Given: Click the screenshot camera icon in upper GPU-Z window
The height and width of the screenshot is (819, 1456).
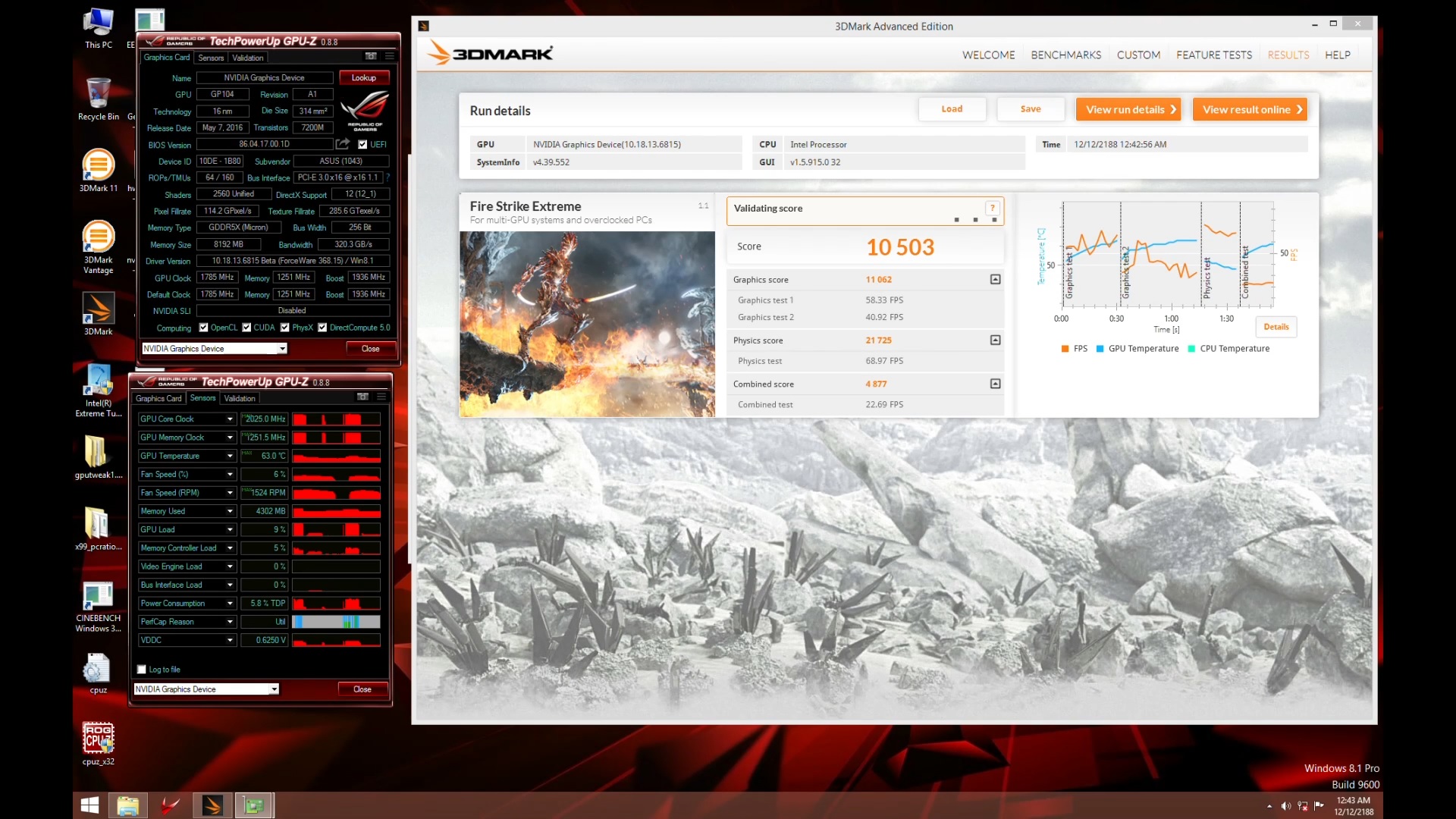Looking at the screenshot, I should 371,56.
